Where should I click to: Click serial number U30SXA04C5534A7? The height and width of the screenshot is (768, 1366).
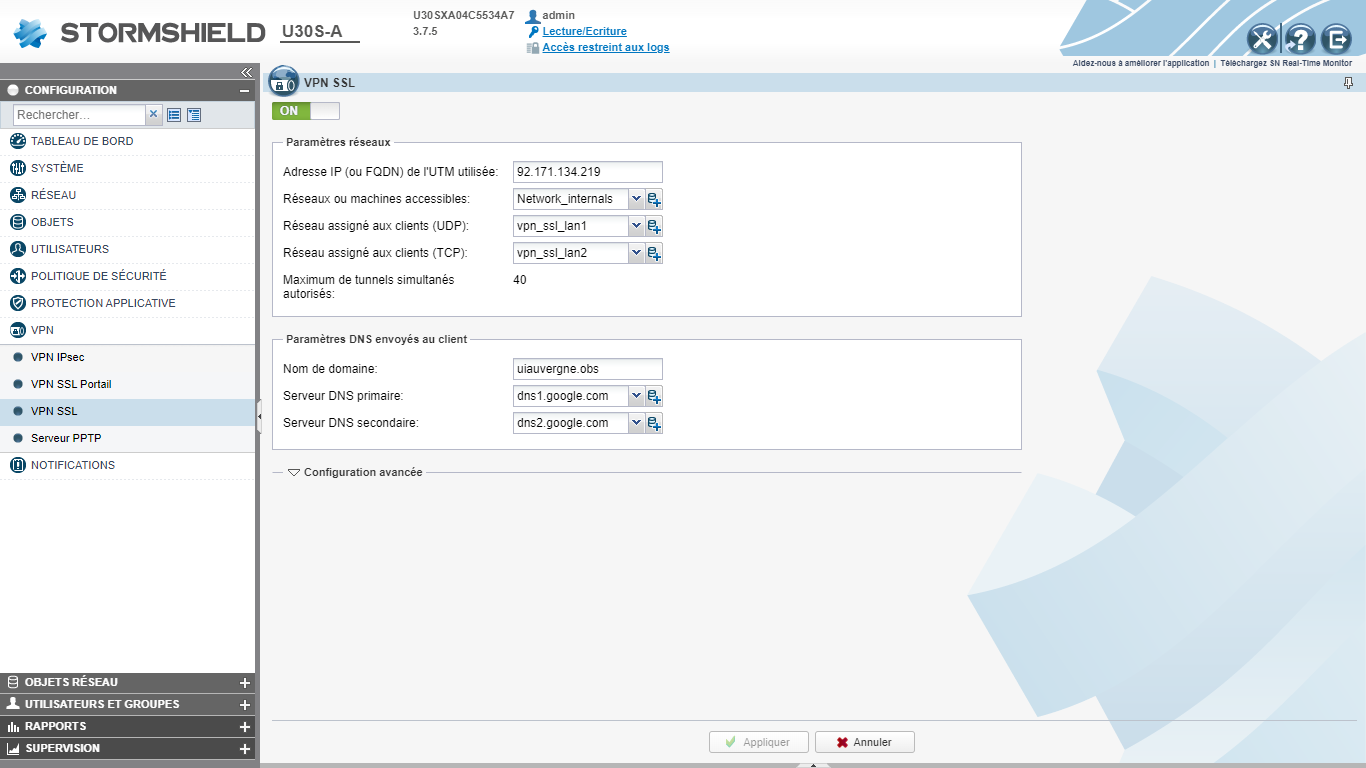coord(464,15)
